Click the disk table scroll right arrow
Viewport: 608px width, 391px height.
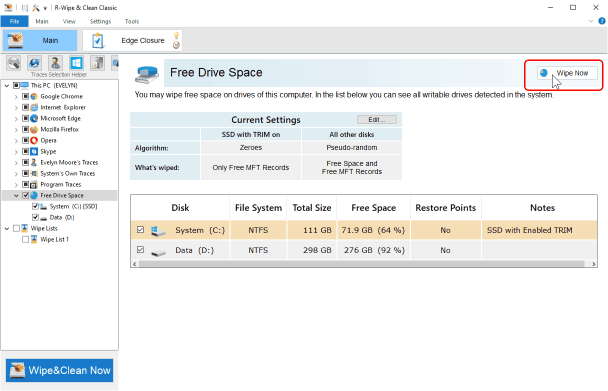pos(594,264)
